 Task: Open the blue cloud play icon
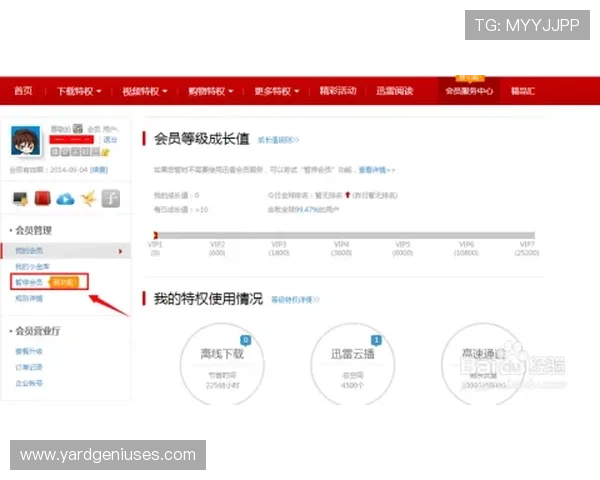click(65, 199)
